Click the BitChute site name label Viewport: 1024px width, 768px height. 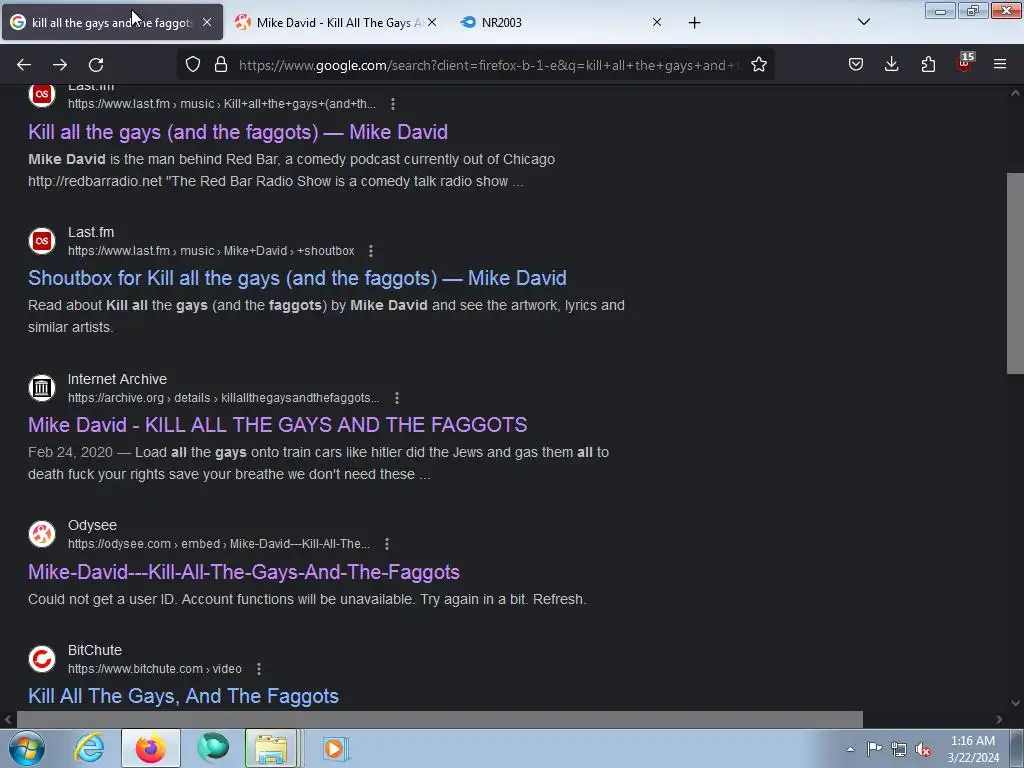95,650
